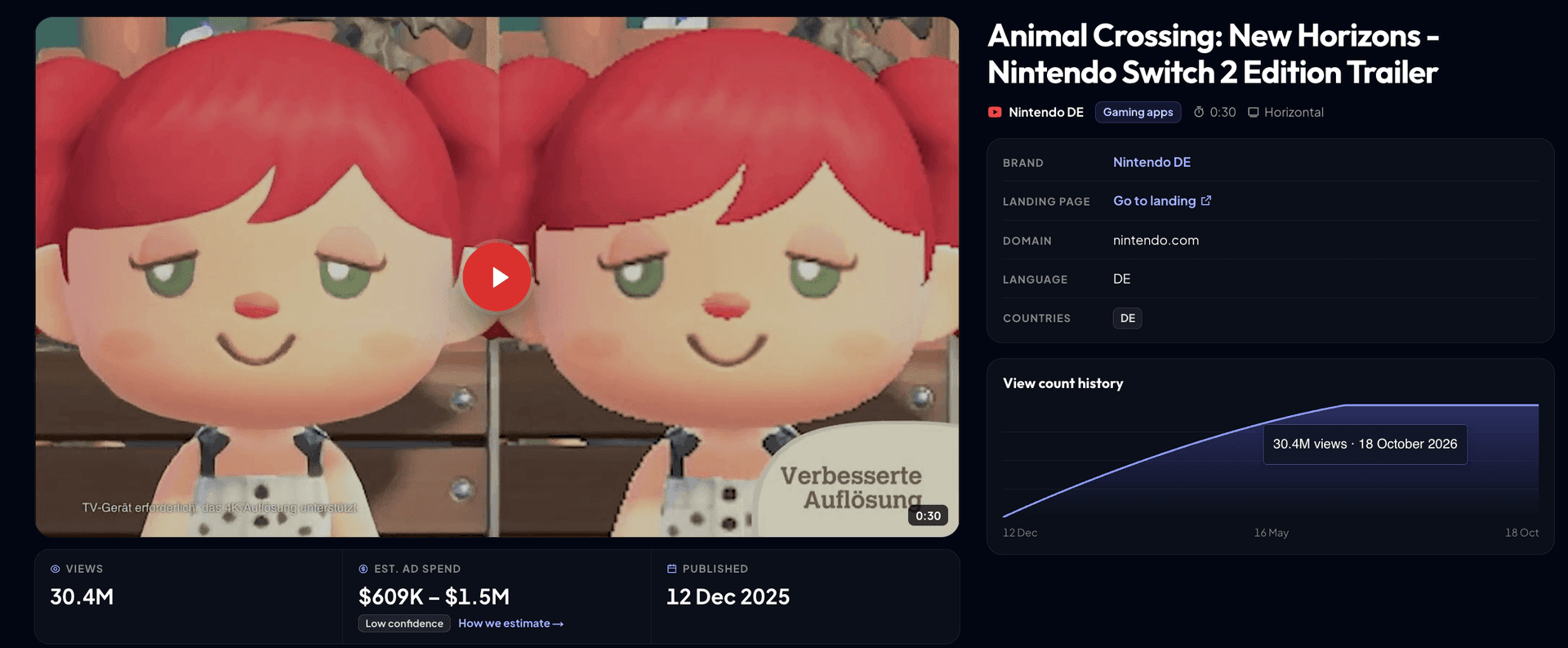
Task: Click the Animal Crossing trailer title
Action: click(1213, 54)
